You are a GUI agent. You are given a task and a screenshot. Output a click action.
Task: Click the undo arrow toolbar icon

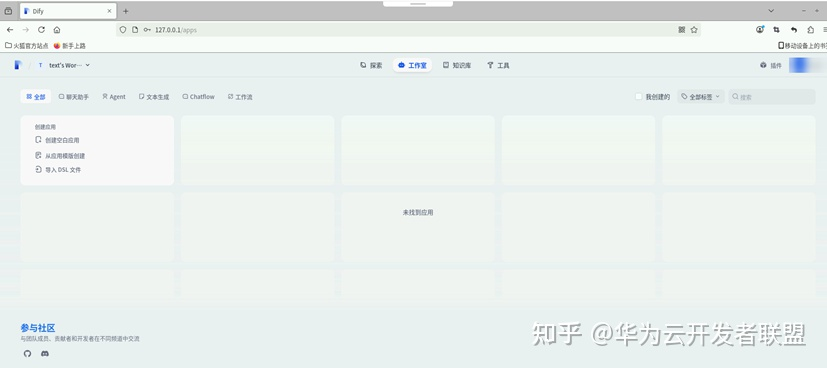point(794,30)
